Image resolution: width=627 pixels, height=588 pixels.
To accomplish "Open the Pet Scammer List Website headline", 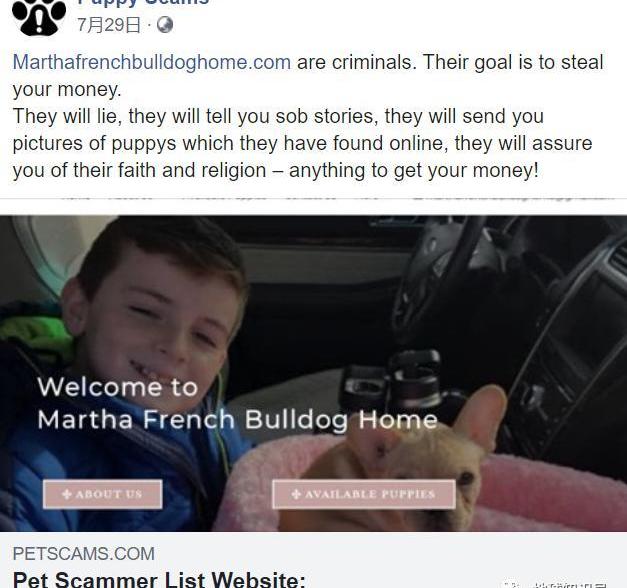I will click(159, 579).
